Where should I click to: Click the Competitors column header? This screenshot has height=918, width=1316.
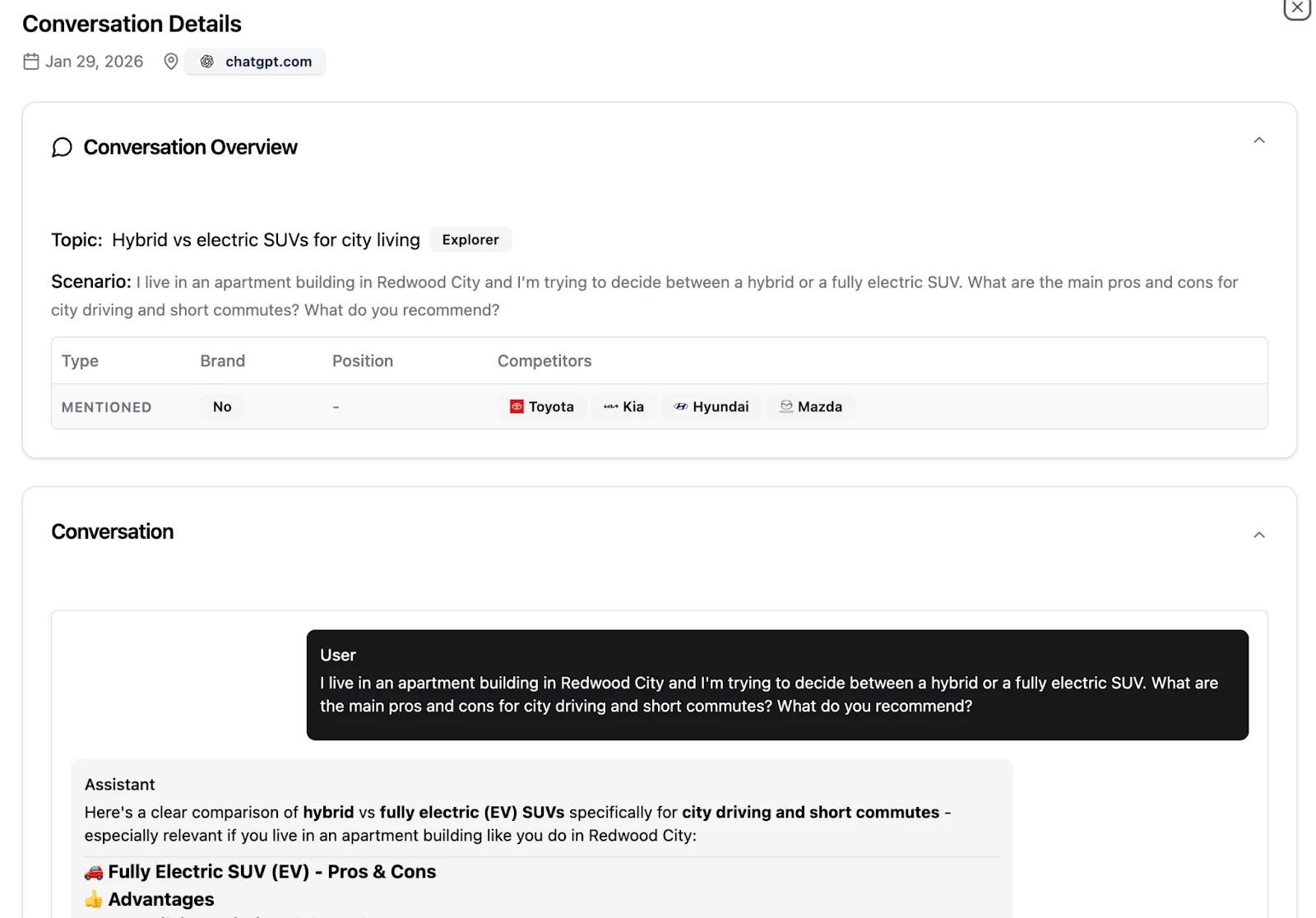coord(544,361)
